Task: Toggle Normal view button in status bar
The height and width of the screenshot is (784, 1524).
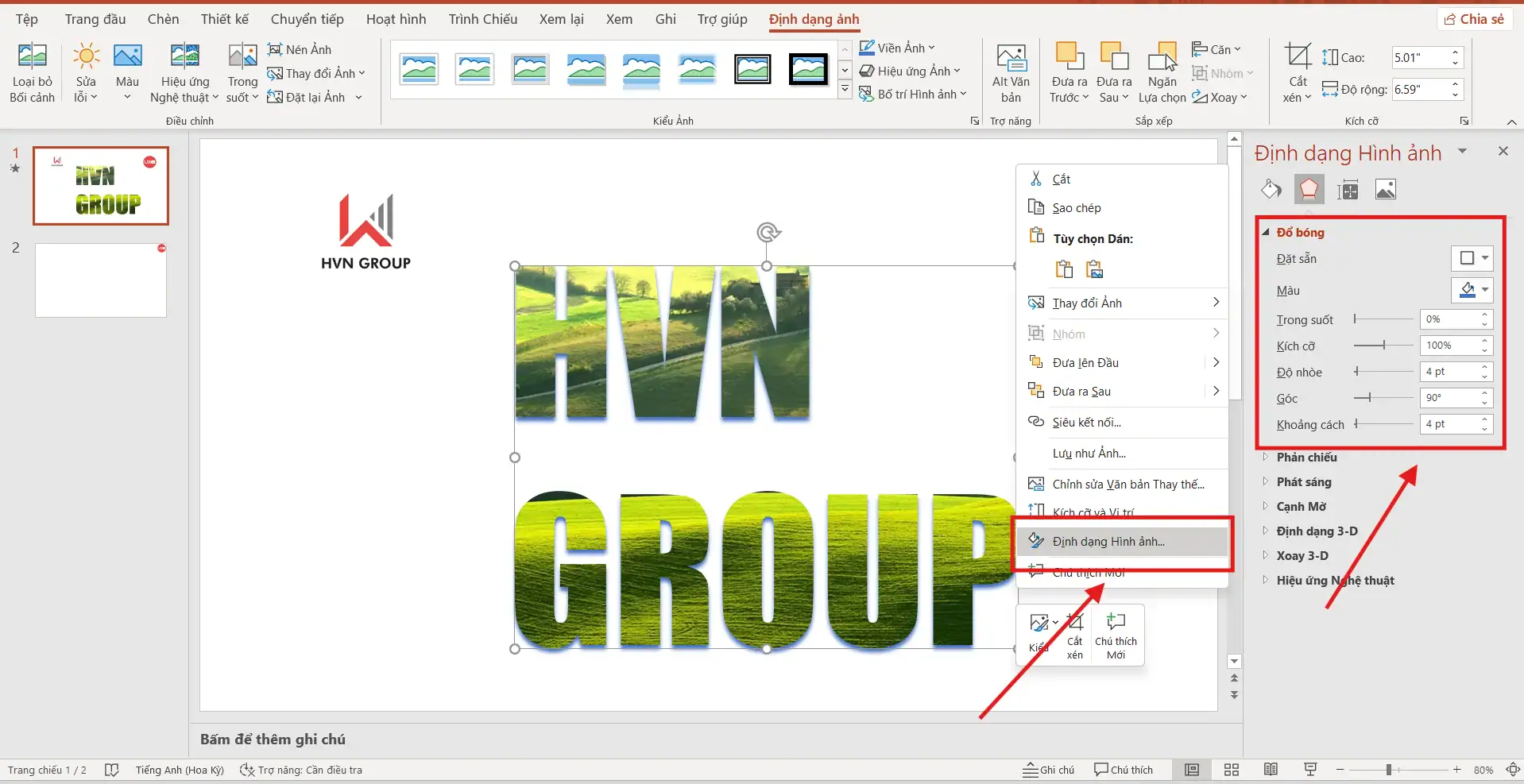Action: pos(1191,770)
